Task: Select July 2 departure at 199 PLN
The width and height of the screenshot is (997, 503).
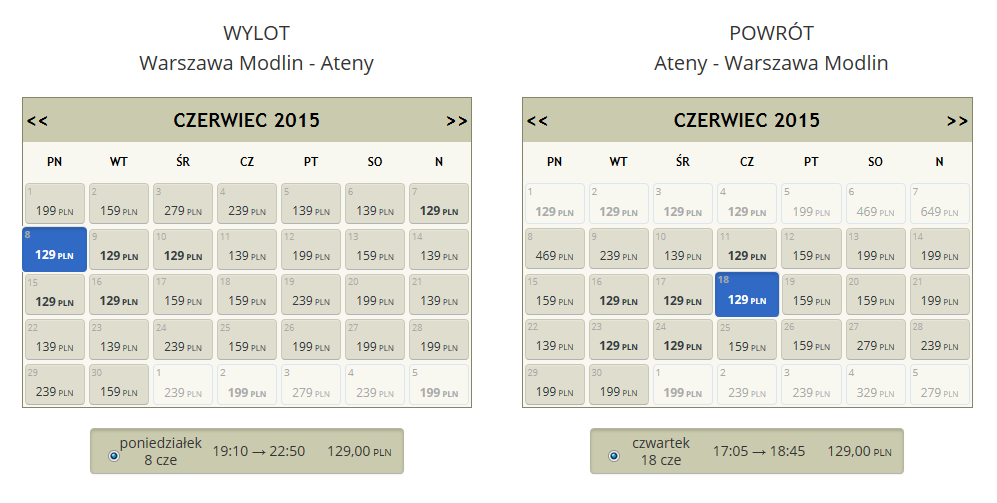Action: click(247, 385)
